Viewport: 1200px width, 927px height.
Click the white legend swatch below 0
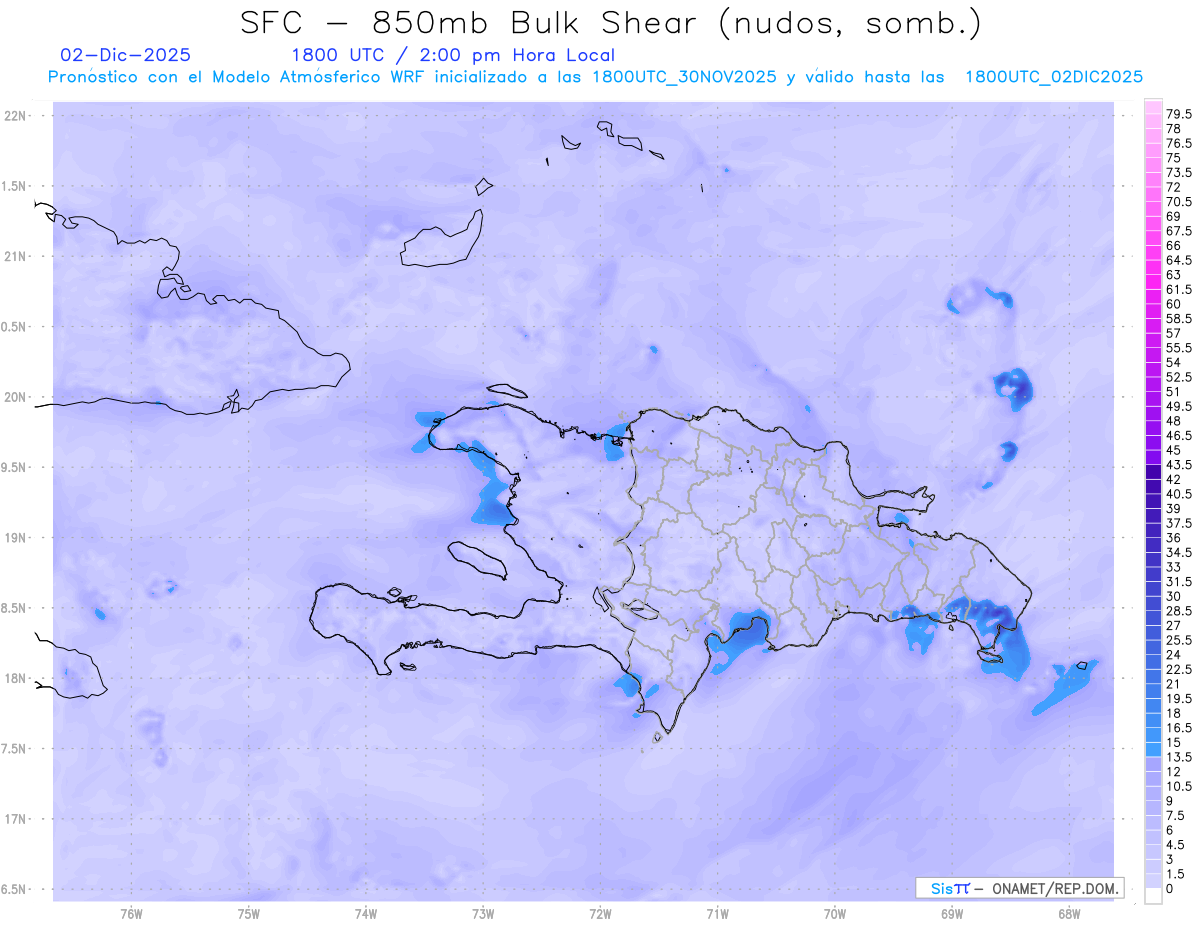(x=1153, y=896)
